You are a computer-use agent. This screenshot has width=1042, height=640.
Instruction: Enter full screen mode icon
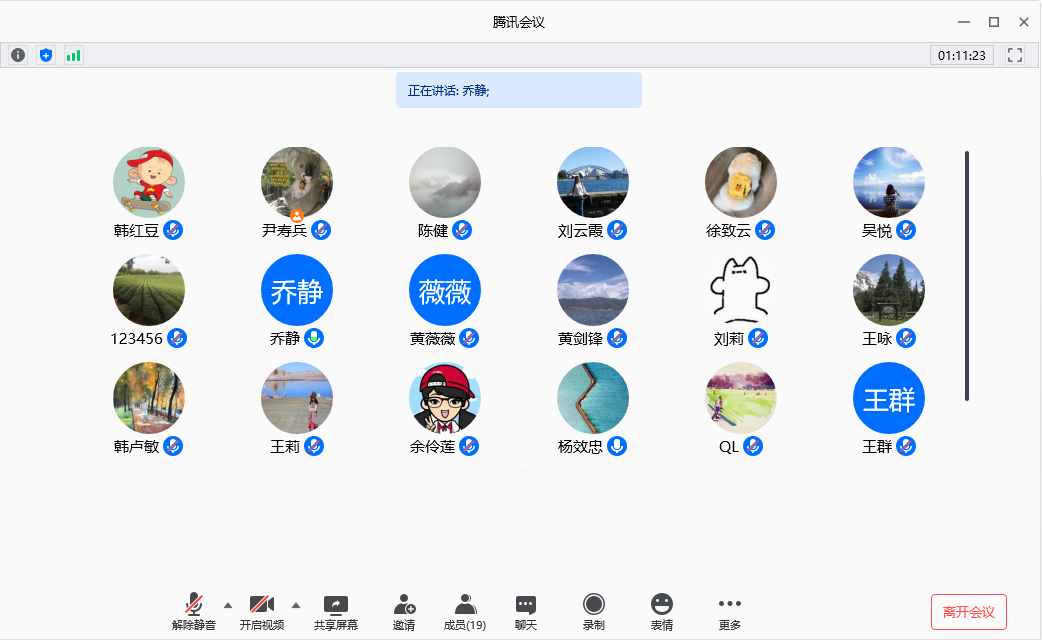click(x=1015, y=55)
